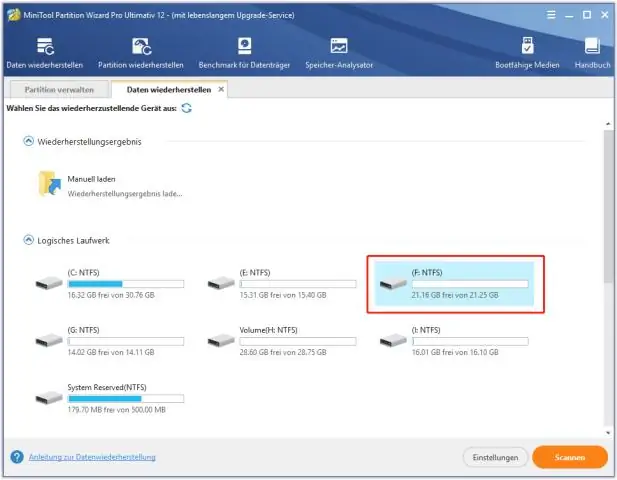
Task: Click text 179.70 MB frei von 500.00 MB
Action: click(x=116, y=410)
